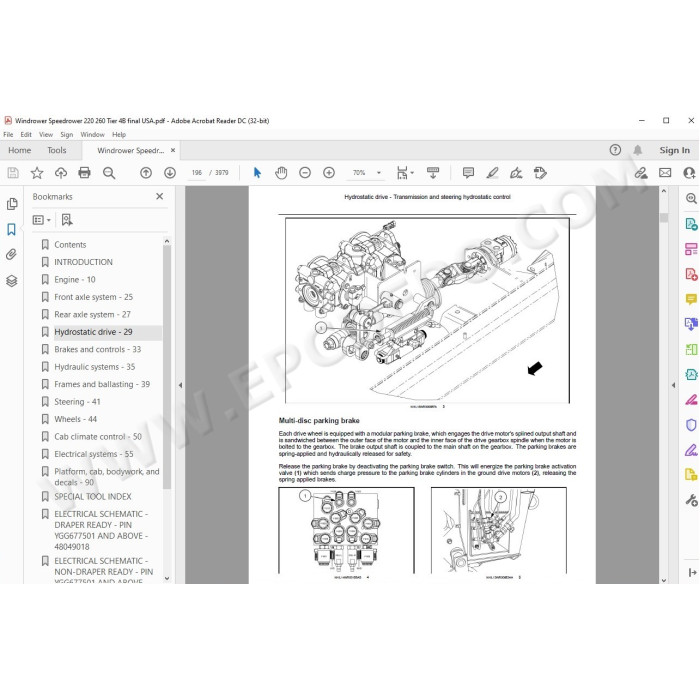Go to Engine - 10 bookmark
Image resolution: width=700 pixels, height=700 pixels.
(x=75, y=279)
